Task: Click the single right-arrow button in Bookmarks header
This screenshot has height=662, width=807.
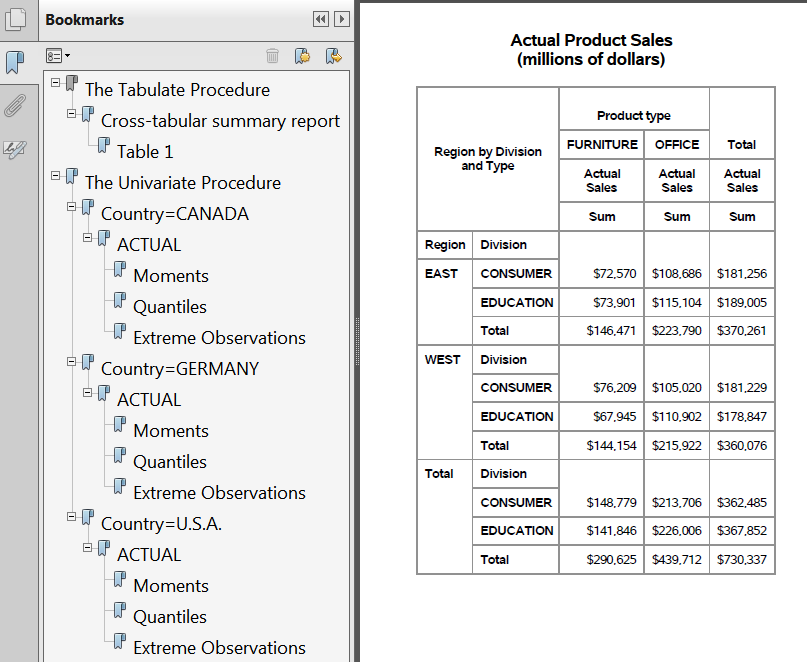Action: [342, 19]
